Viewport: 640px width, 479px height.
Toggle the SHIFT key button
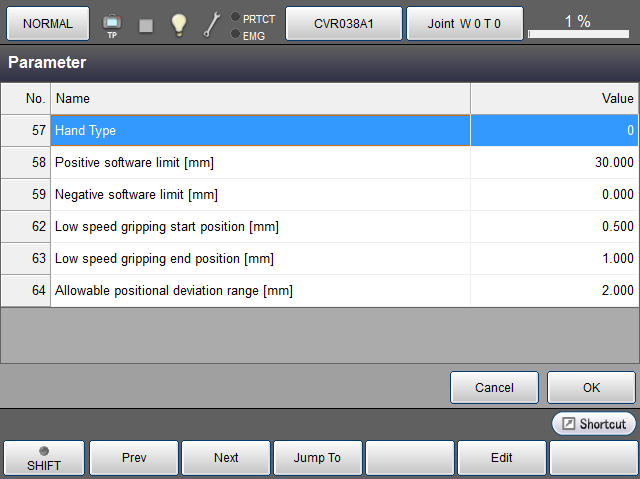point(43,458)
